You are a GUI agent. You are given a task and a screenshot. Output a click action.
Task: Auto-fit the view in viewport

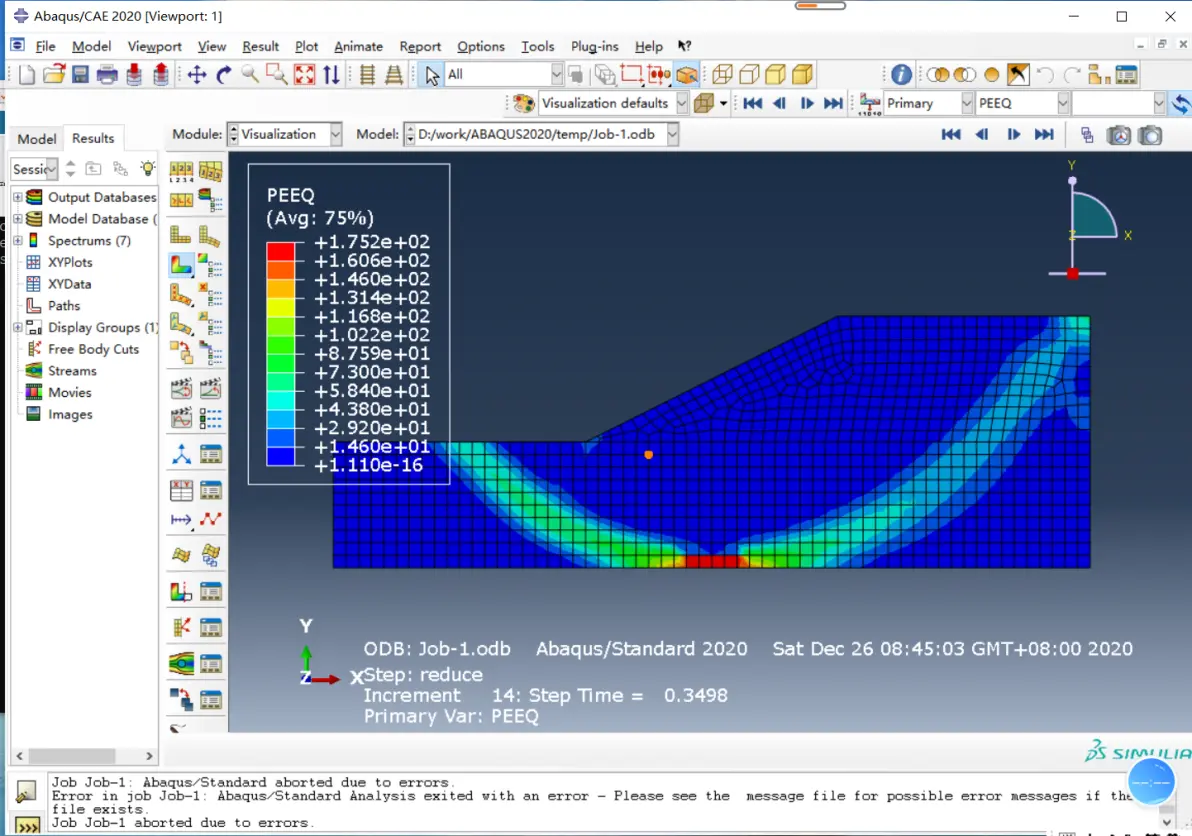click(304, 74)
